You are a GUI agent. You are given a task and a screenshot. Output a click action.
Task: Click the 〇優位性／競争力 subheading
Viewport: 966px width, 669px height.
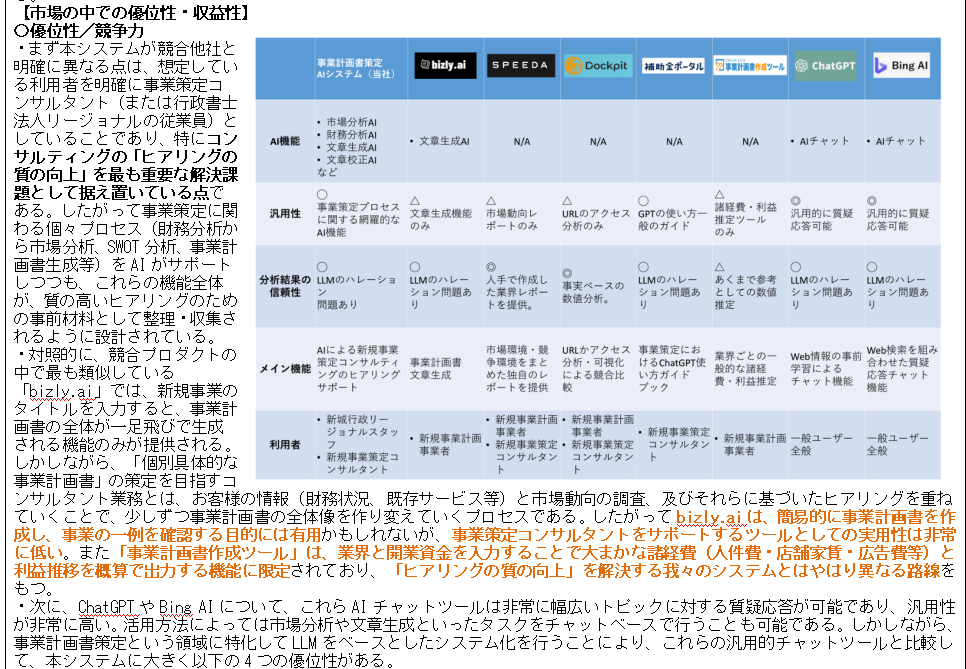click(72, 30)
